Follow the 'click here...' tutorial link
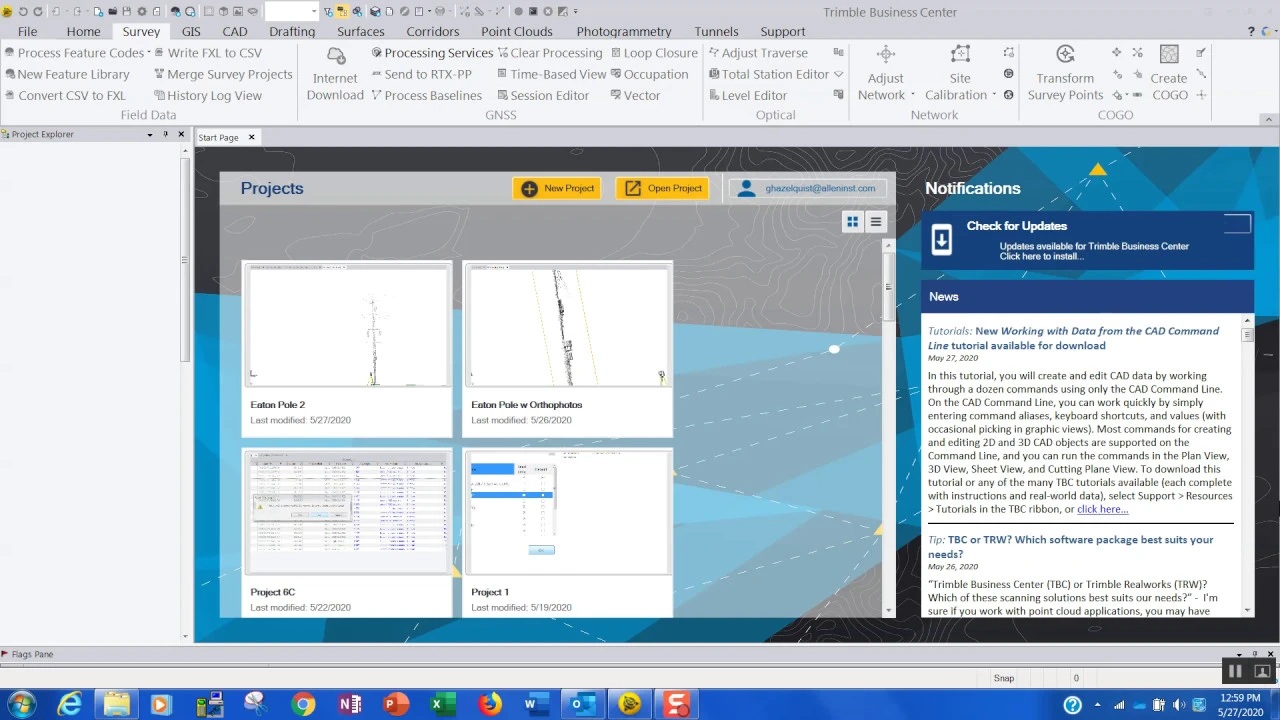Screen dimensions: 1280x720 (x=1102, y=509)
